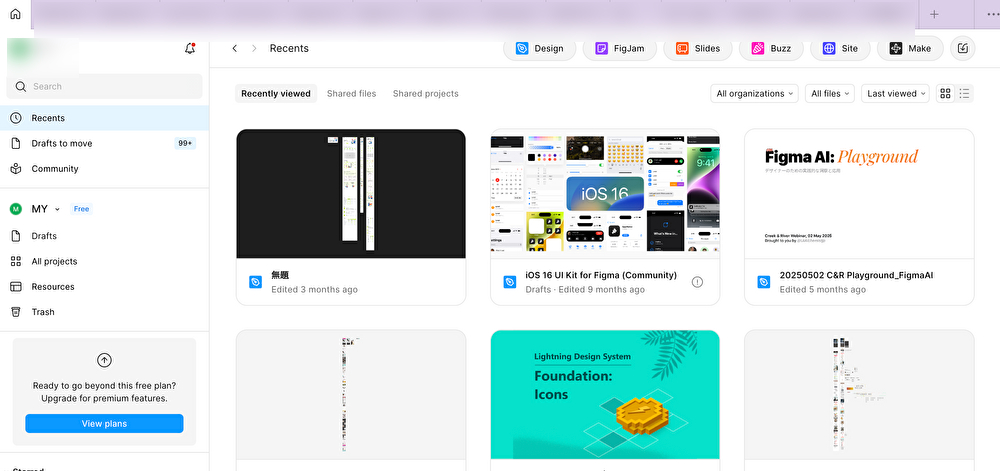Image resolution: width=1000 pixels, height=471 pixels.
Task: Create a new Slides deck
Action: [x=698, y=48]
